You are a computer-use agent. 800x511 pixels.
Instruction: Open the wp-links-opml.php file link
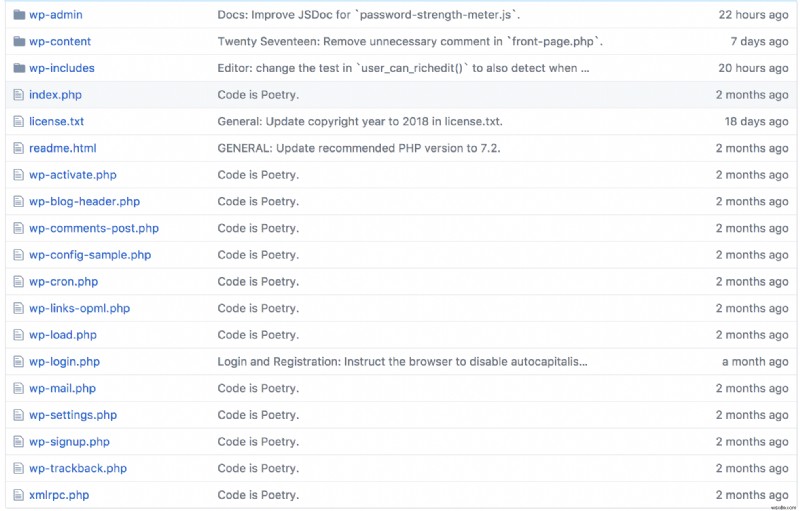(80, 309)
